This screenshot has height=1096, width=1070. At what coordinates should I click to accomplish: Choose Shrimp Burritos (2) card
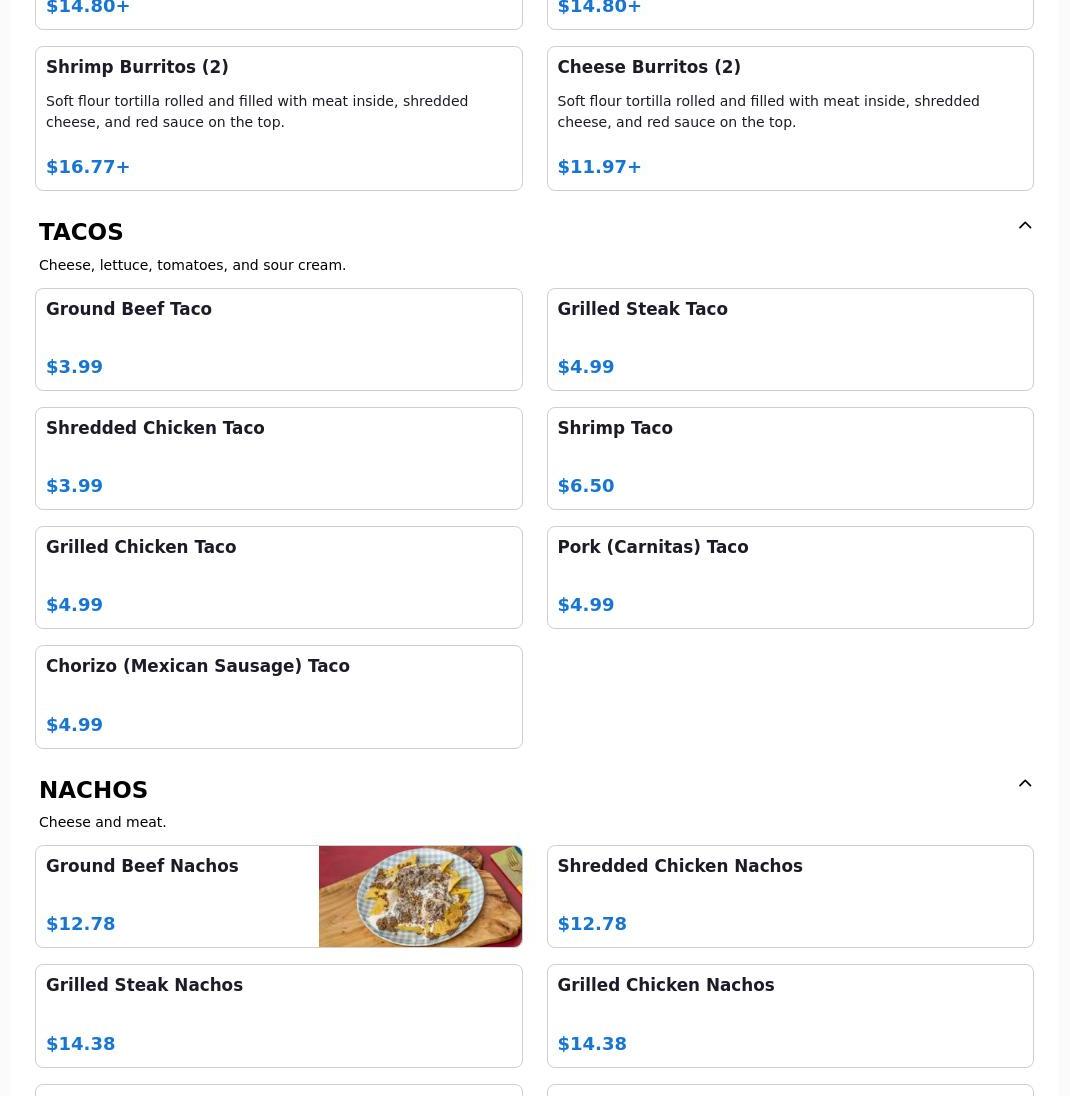tap(279, 118)
